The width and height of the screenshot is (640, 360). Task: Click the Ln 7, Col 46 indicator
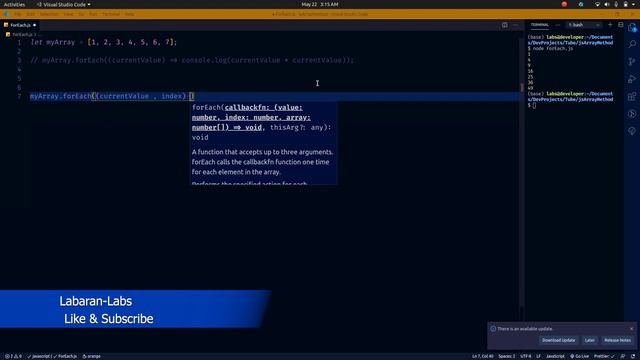(x=482, y=356)
